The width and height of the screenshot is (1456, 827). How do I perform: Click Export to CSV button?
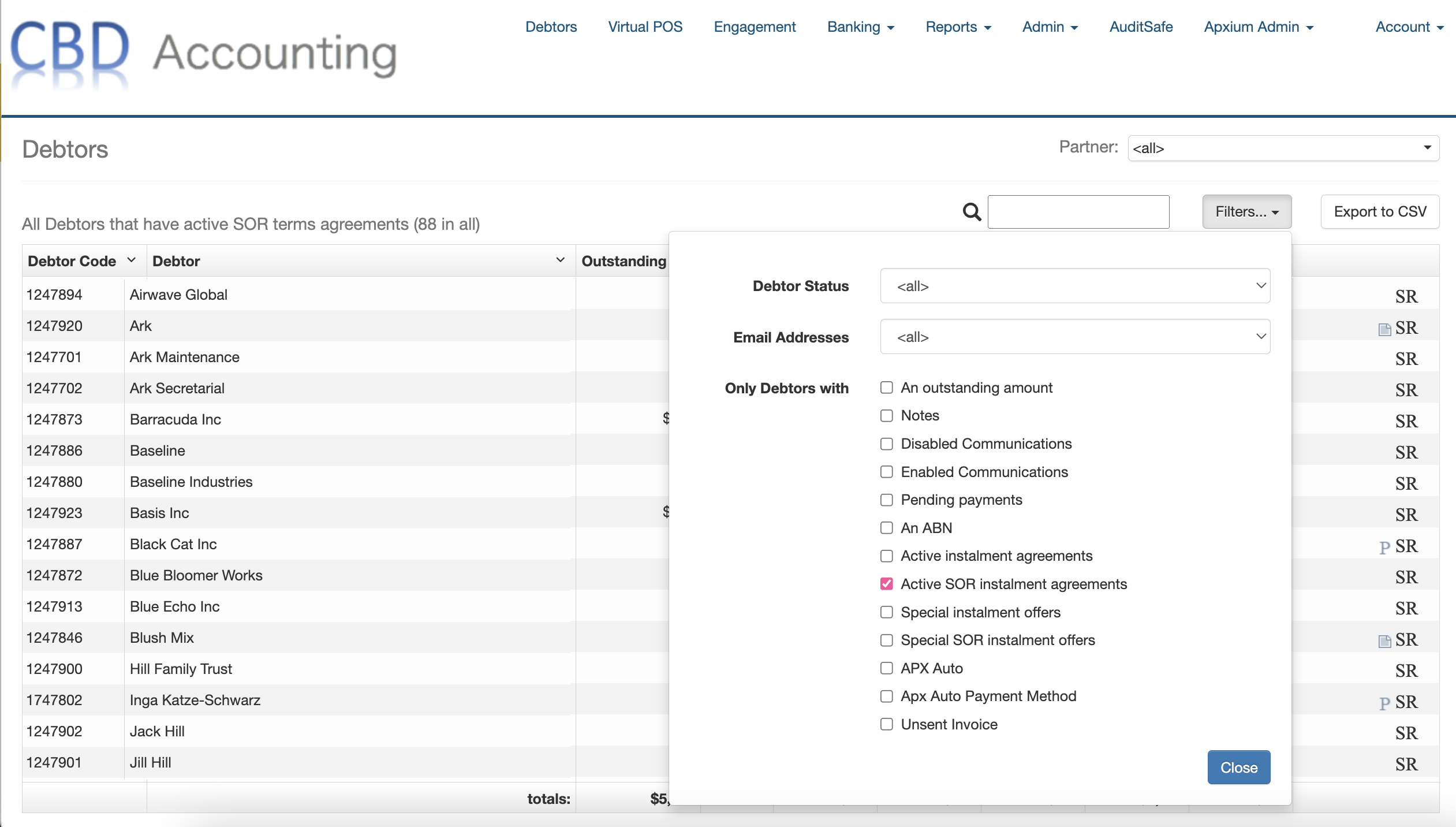click(1380, 212)
